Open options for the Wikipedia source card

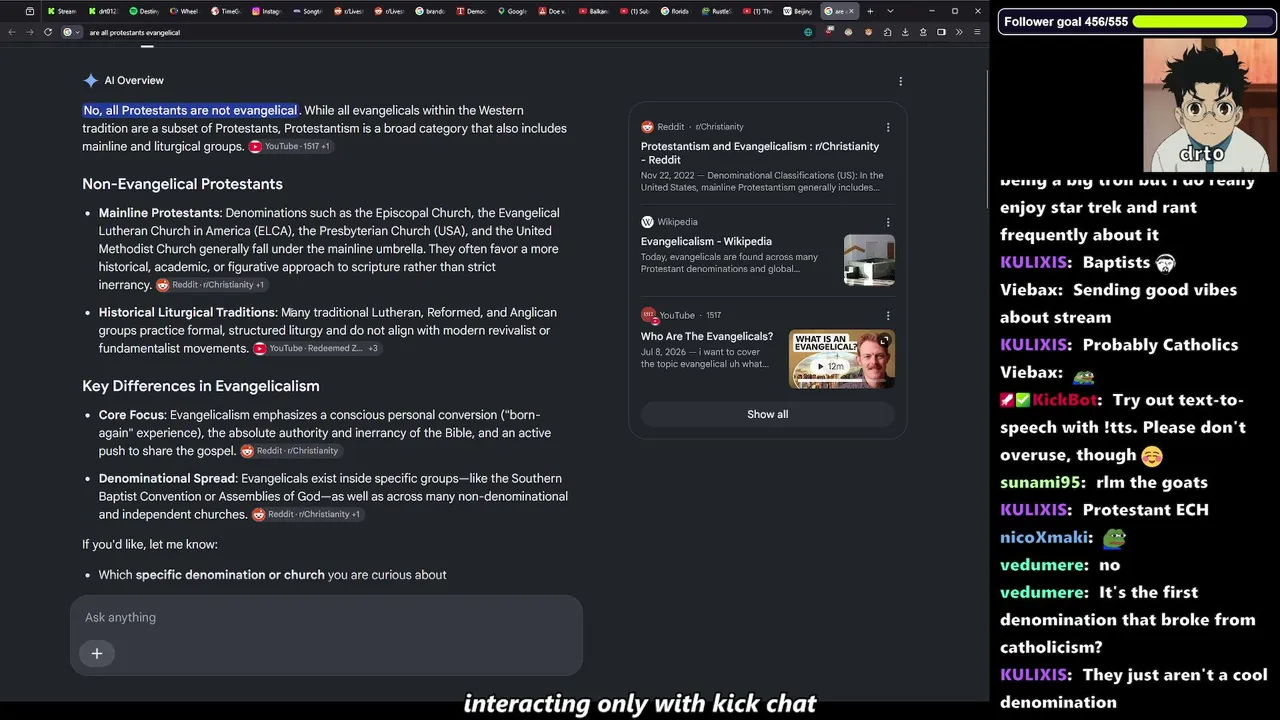click(x=887, y=222)
